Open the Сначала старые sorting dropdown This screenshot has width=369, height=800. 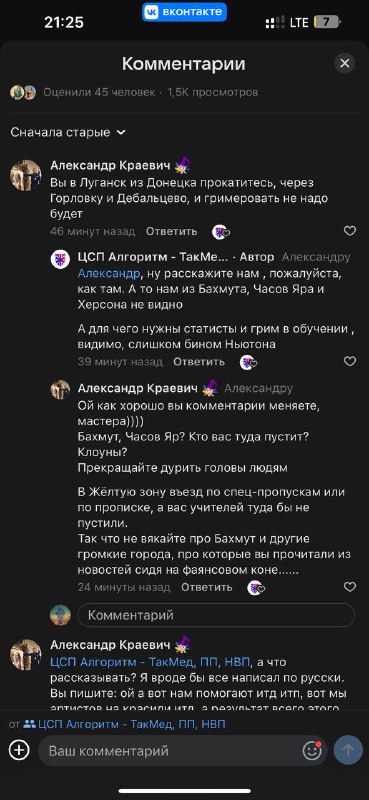68,133
